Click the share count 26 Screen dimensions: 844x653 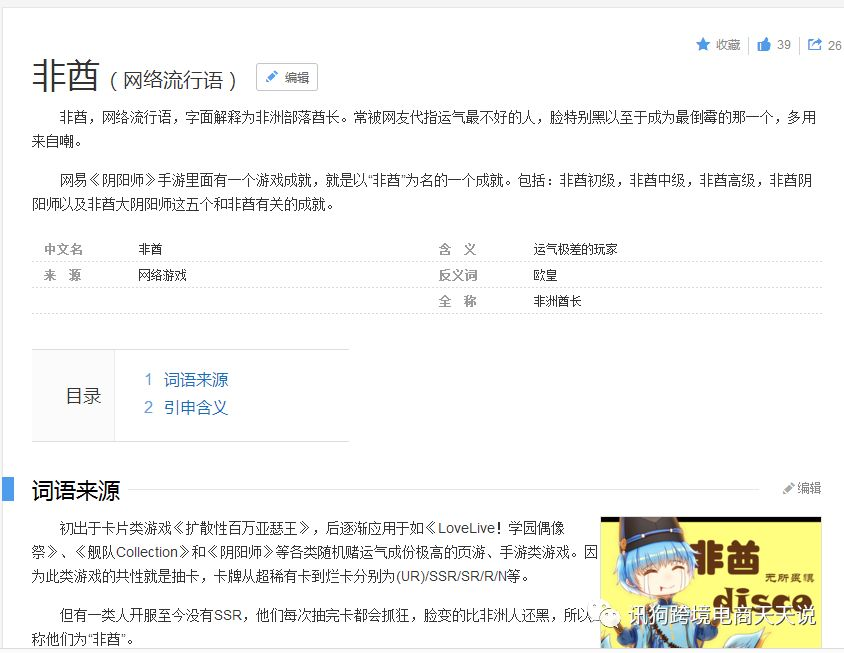pyautogui.click(x=834, y=45)
